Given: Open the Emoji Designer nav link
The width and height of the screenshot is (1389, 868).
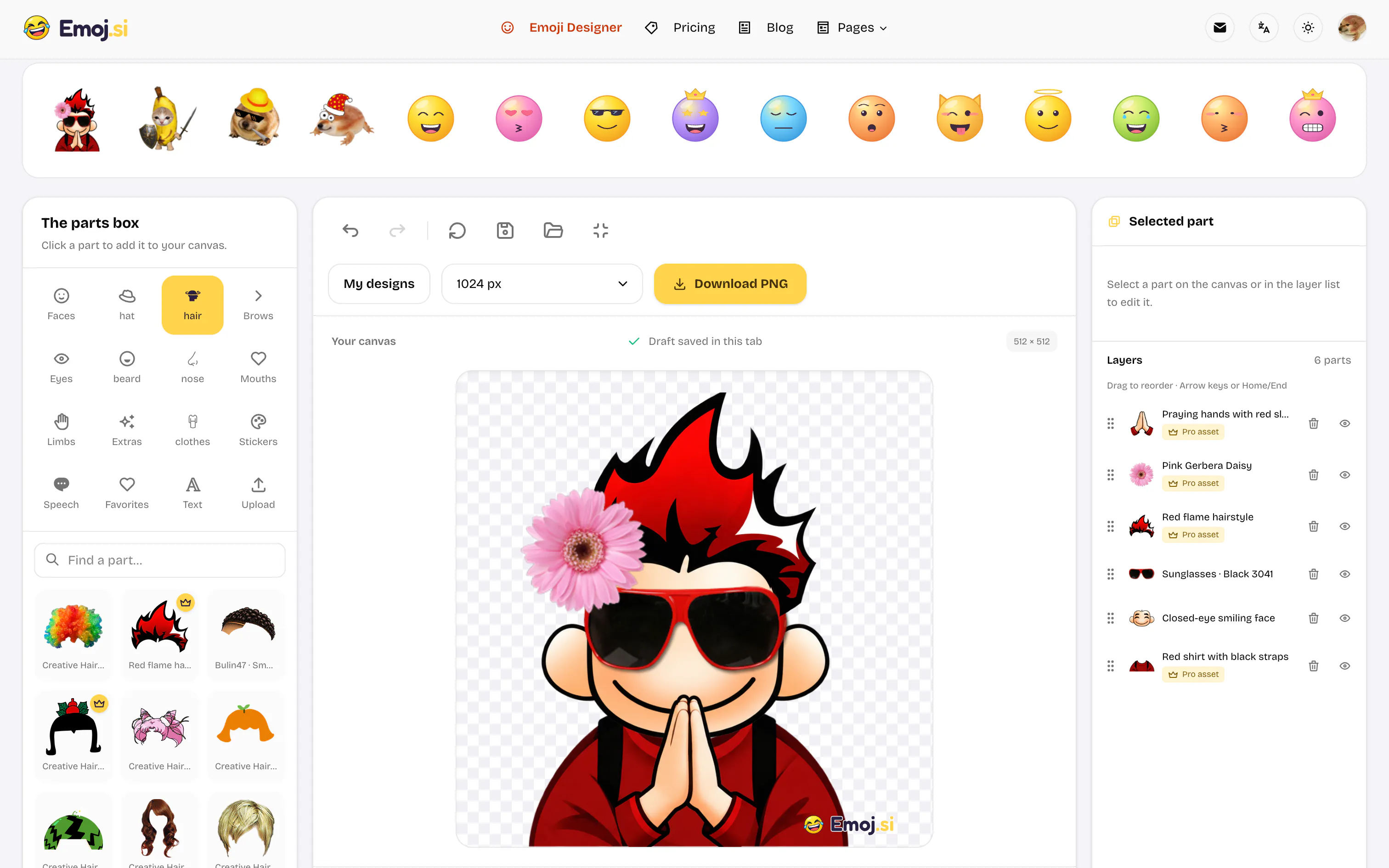Looking at the screenshot, I should pyautogui.click(x=561, y=28).
